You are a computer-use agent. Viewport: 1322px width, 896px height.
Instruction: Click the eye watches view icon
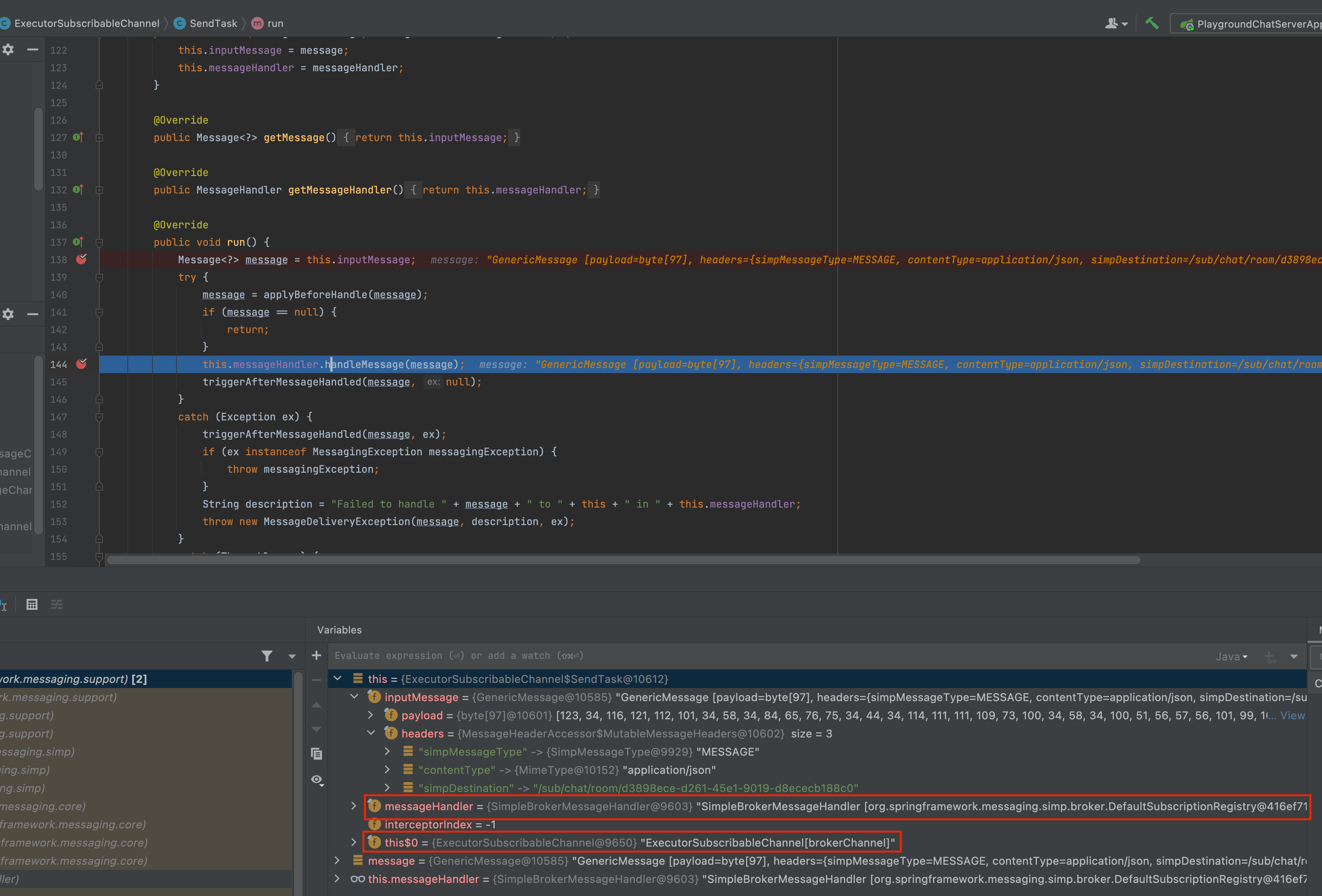[317, 779]
